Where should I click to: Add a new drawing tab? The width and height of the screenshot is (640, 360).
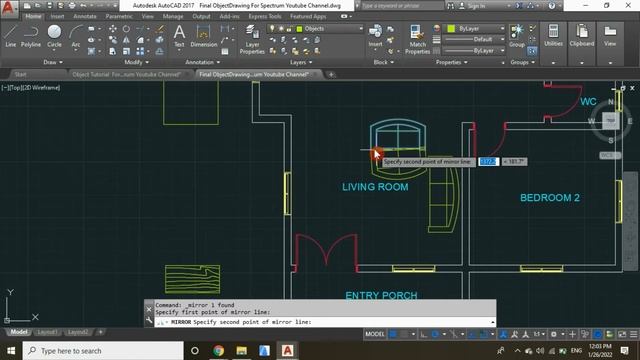[x=331, y=74]
